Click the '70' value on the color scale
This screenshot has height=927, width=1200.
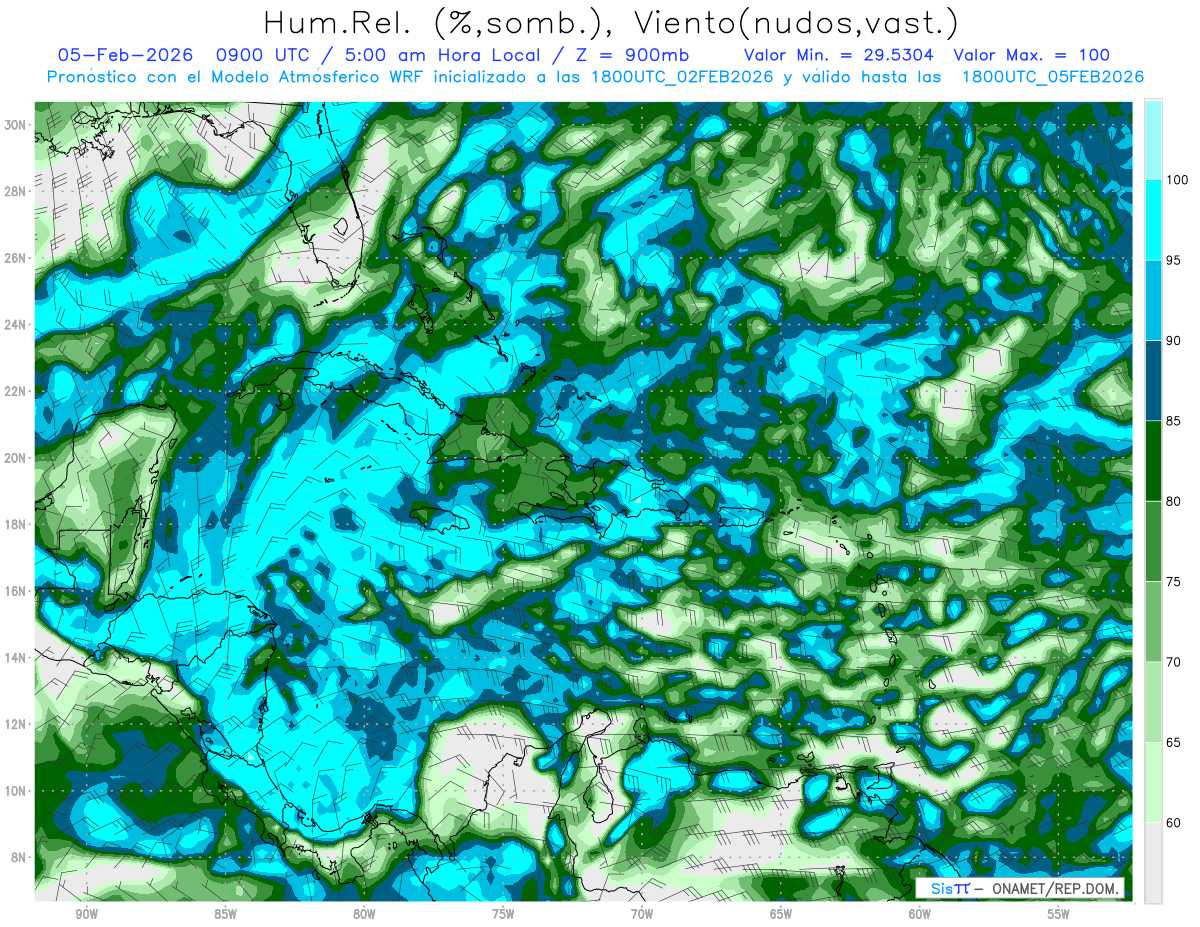click(1176, 662)
